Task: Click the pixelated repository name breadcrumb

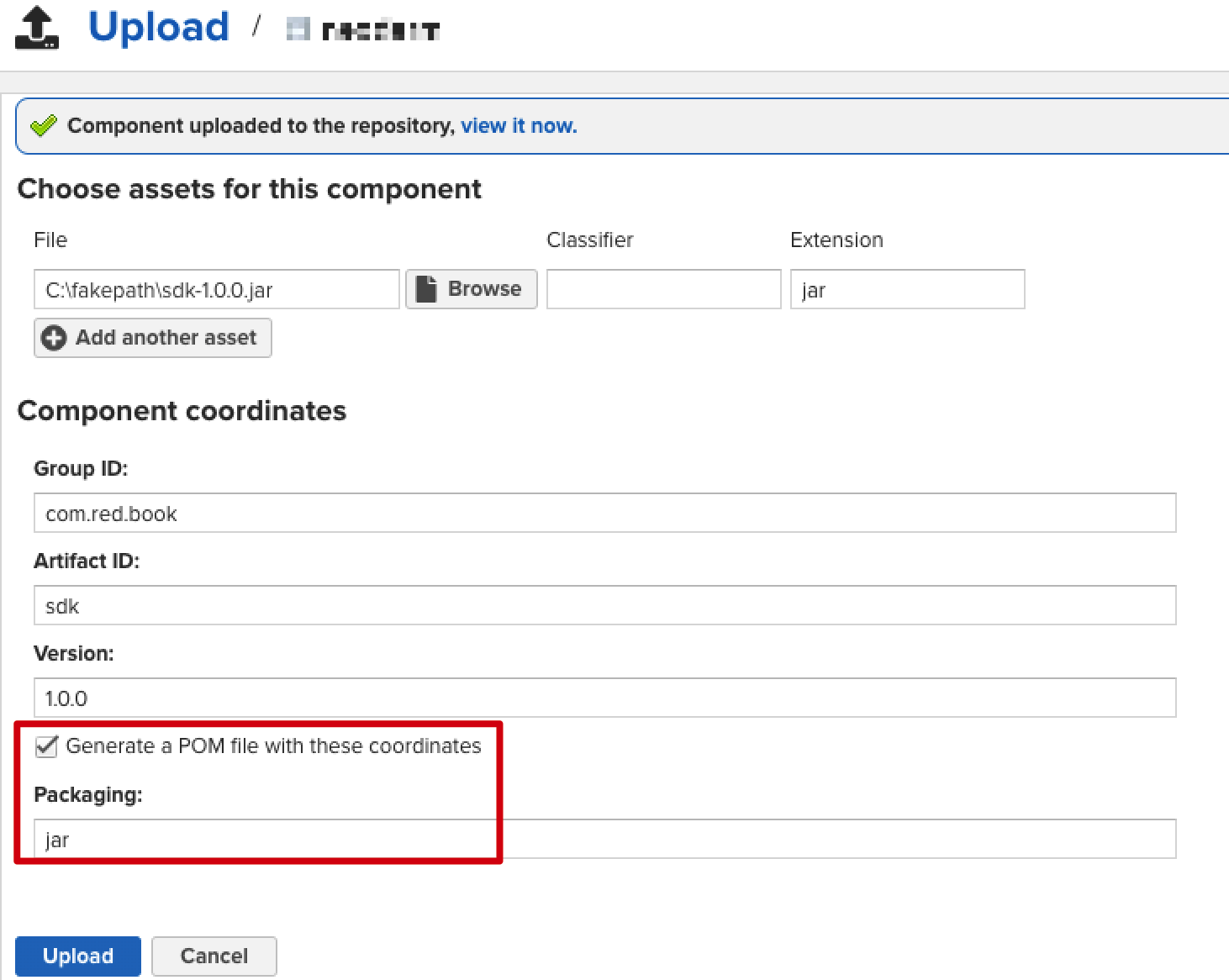Action: [x=381, y=31]
